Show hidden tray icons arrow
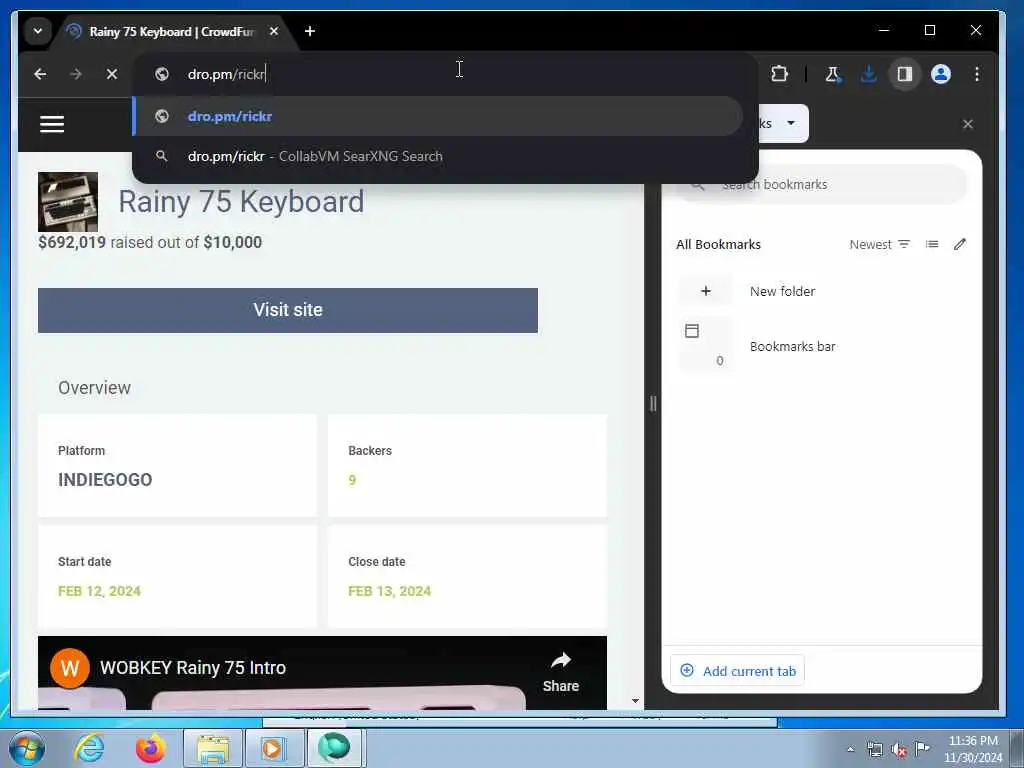1024x768 pixels. pyautogui.click(x=850, y=749)
